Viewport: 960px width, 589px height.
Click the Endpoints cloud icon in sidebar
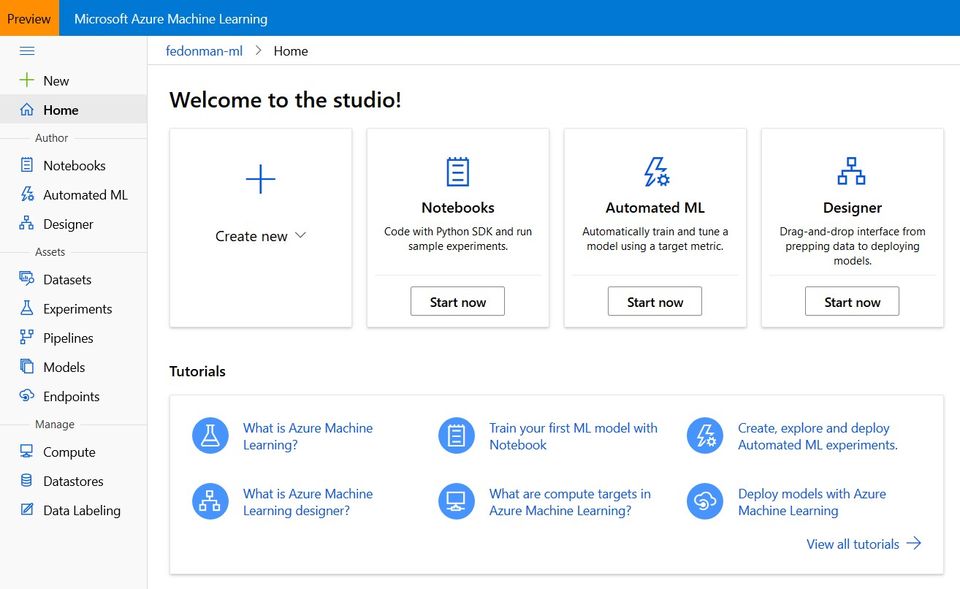[x=26, y=395]
